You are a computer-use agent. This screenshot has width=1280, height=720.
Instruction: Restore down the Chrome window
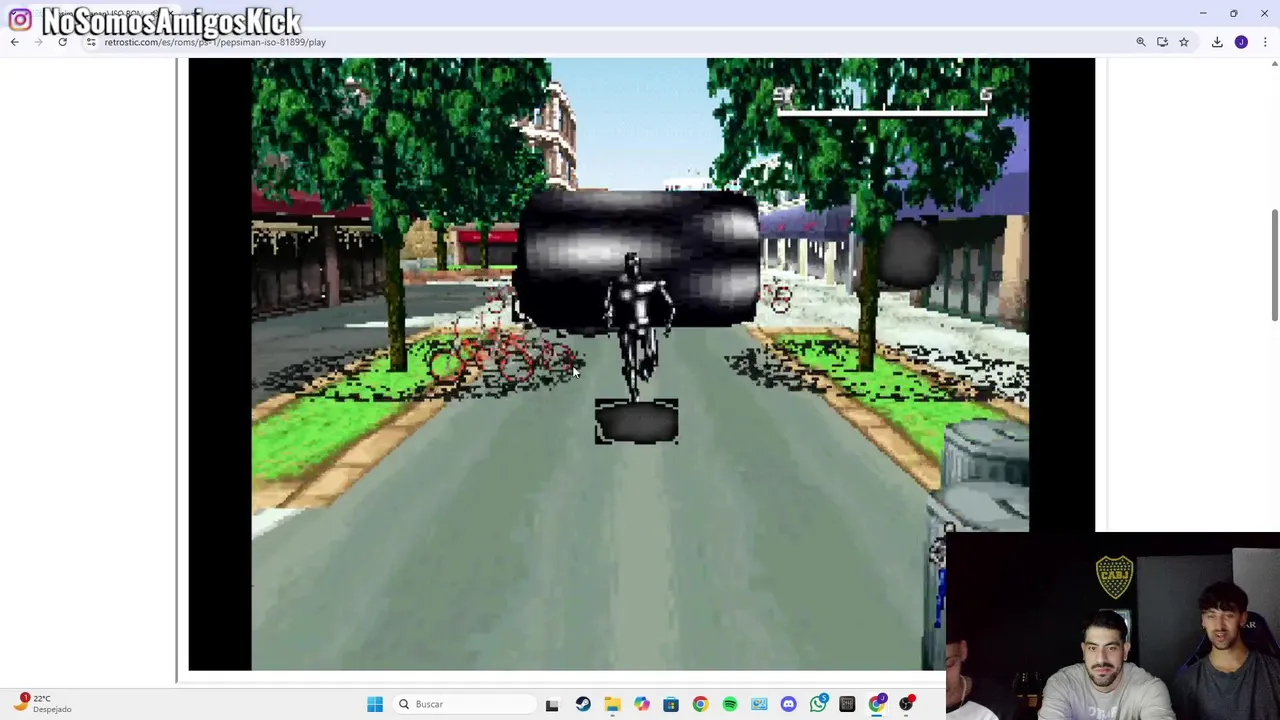coord(1234,13)
